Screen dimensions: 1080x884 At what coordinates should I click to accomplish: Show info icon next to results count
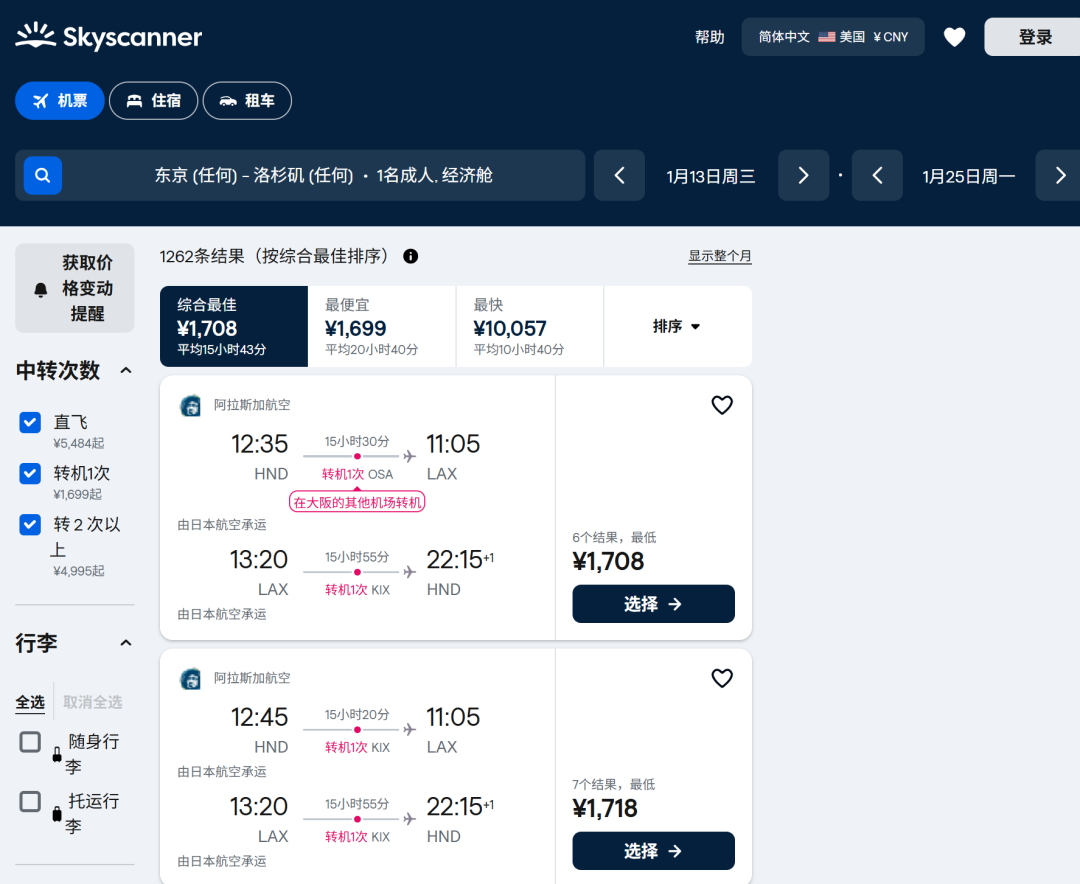[411, 256]
